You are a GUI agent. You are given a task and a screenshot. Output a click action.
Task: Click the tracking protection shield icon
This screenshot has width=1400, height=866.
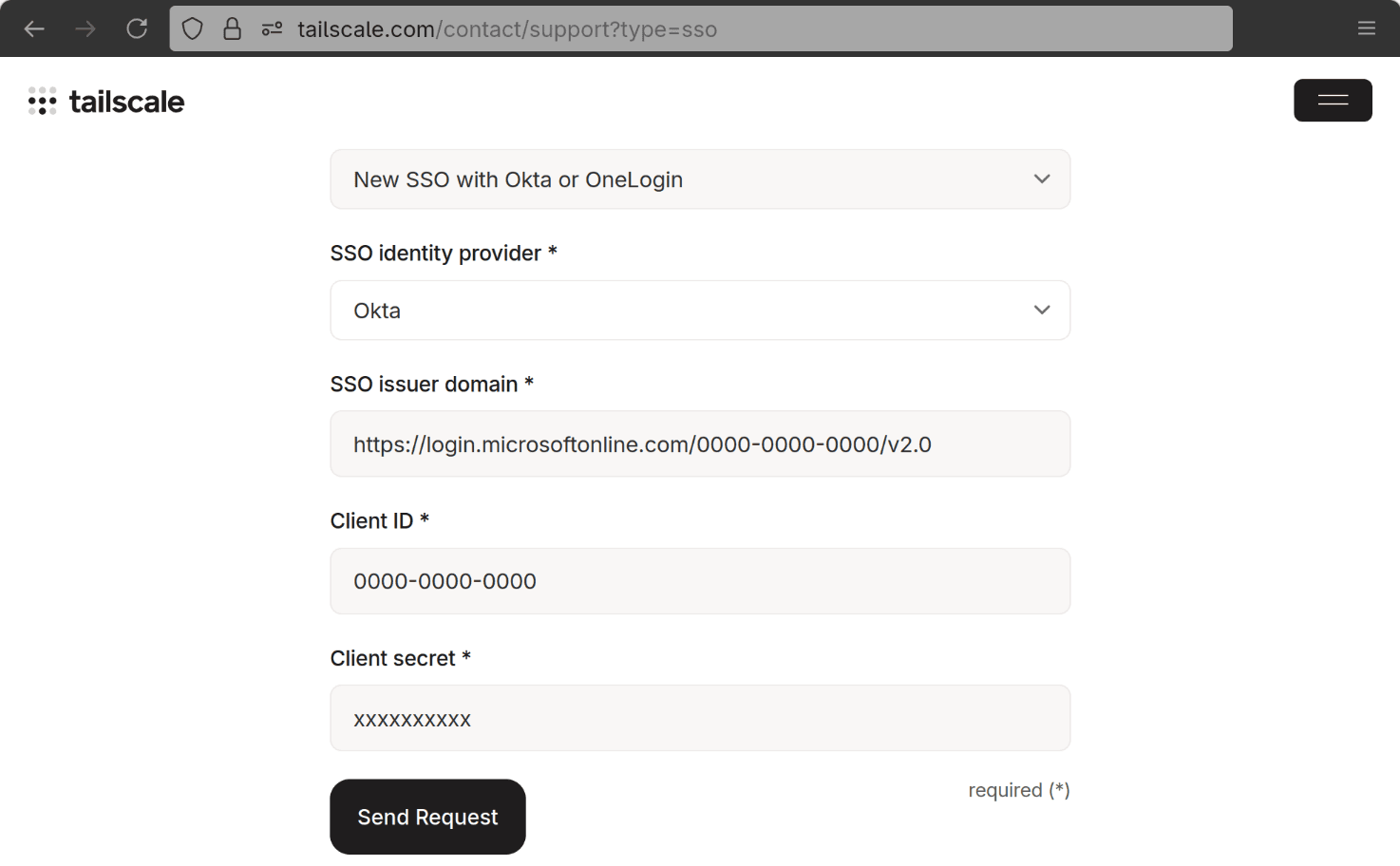coord(192,28)
